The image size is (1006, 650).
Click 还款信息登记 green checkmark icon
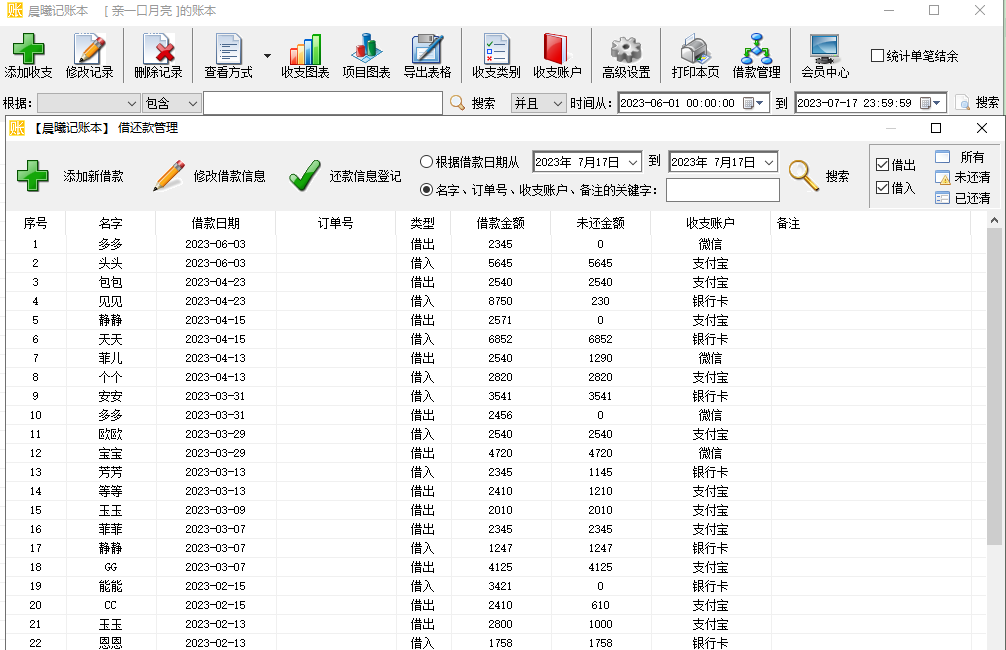pyautogui.click(x=304, y=176)
